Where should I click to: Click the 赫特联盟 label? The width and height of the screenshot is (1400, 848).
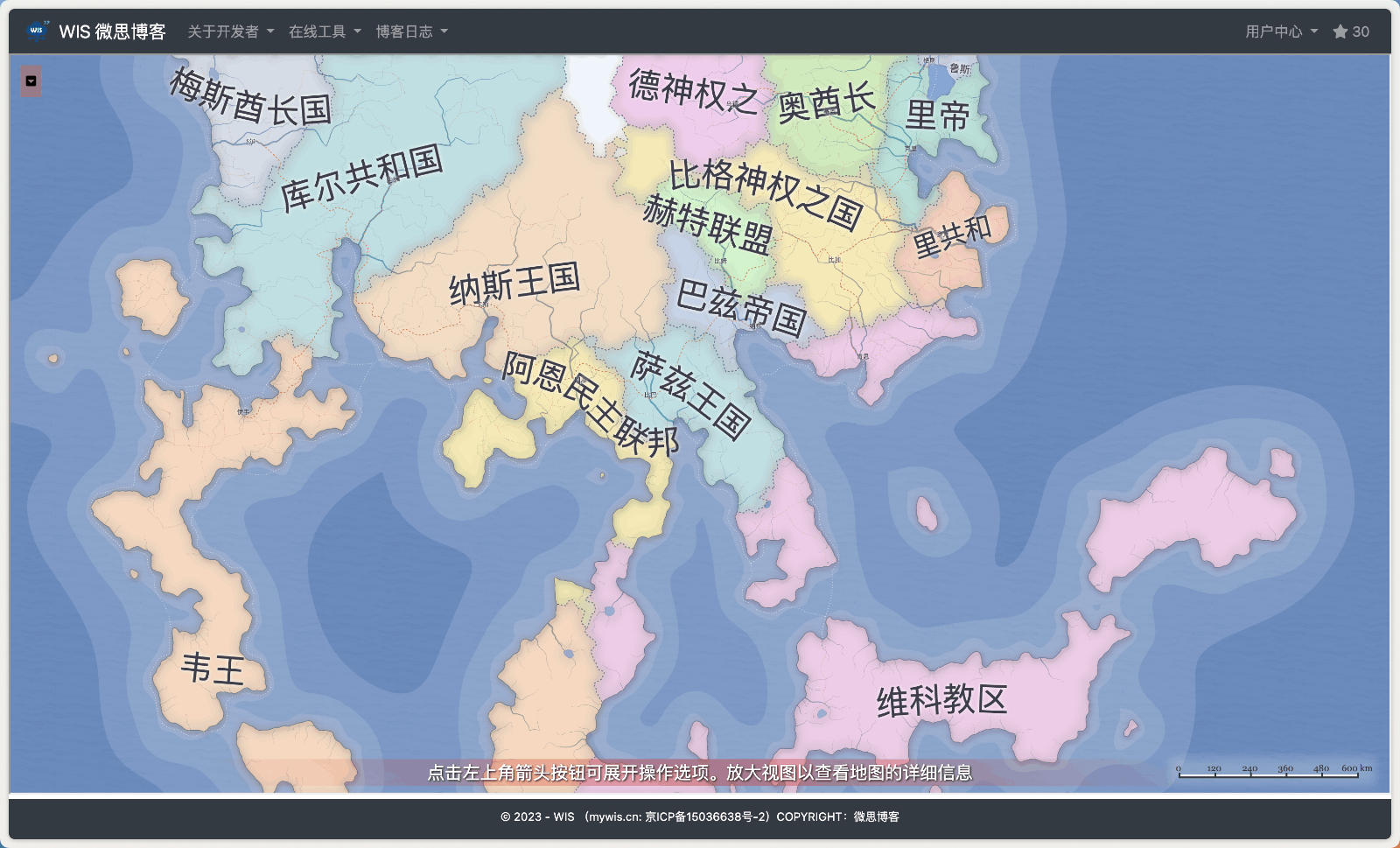pyautogui.click(x=708, y=224)
